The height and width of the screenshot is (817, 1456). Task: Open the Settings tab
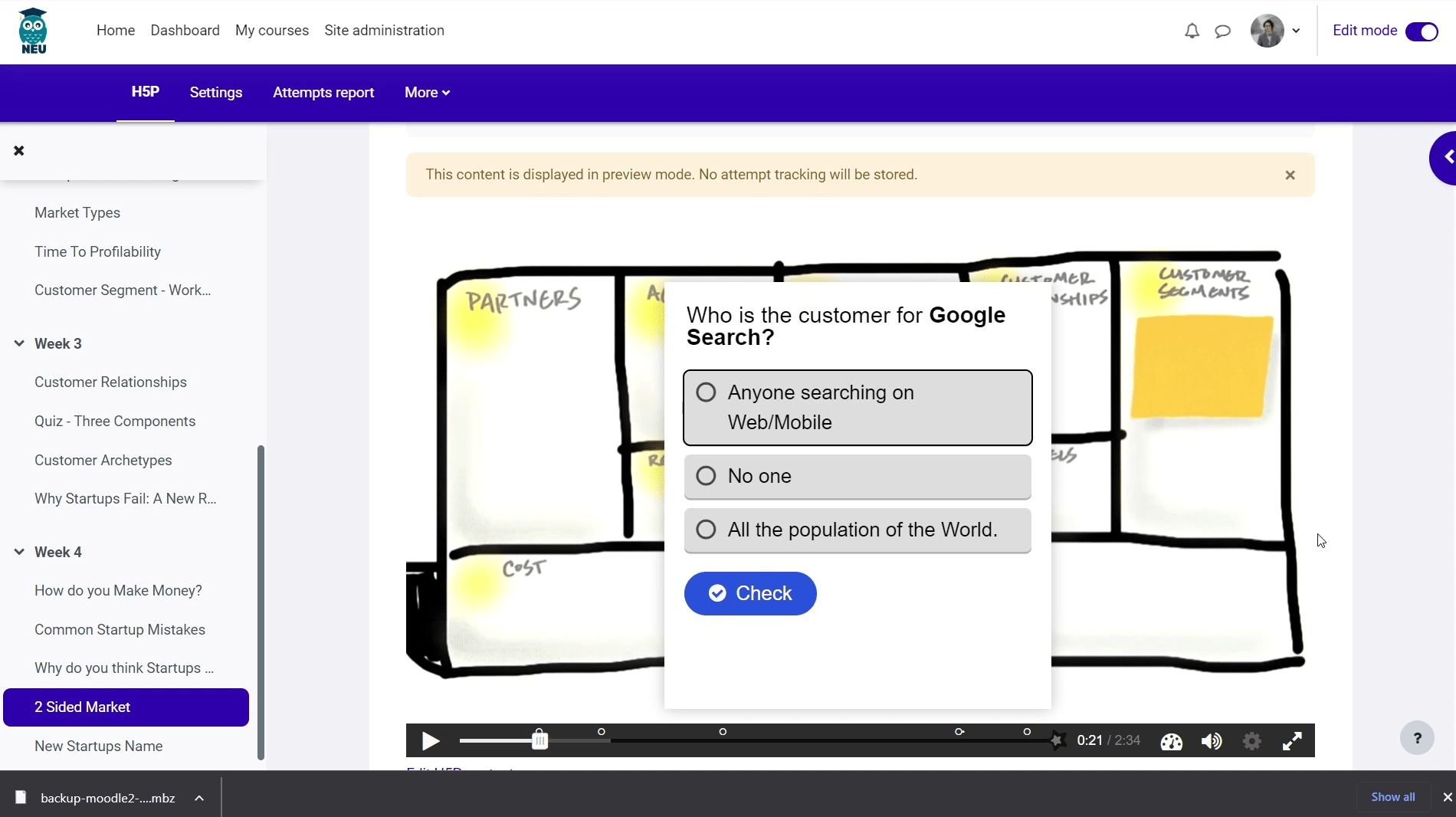click(x=216, y=93)
